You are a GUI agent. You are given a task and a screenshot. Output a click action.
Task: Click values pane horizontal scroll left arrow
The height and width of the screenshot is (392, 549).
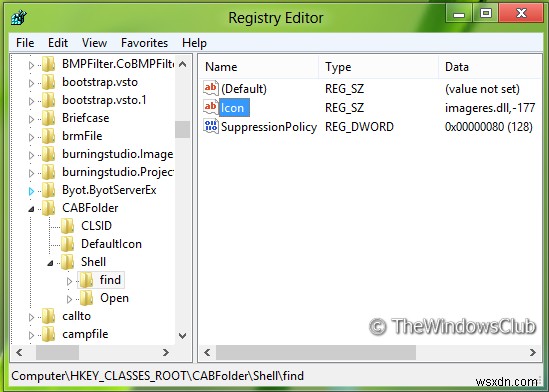click(x=207, y=352)
